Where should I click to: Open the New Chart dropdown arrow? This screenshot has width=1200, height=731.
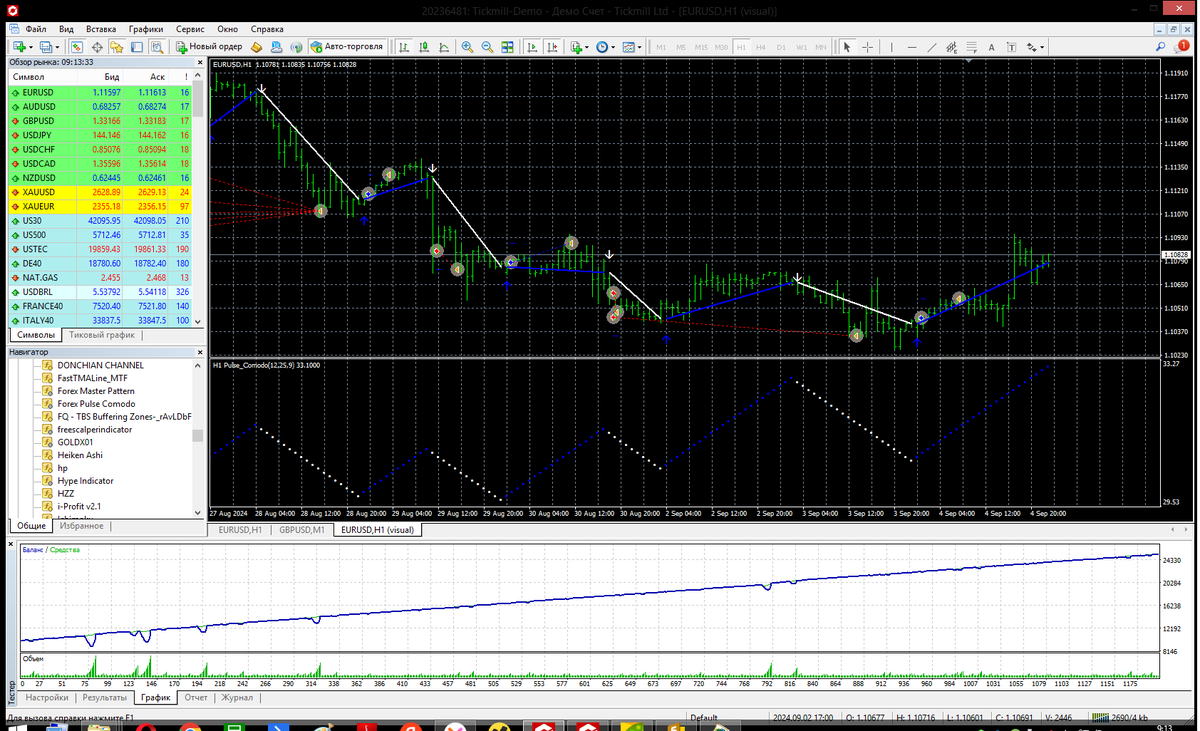(x=31, y=47)
